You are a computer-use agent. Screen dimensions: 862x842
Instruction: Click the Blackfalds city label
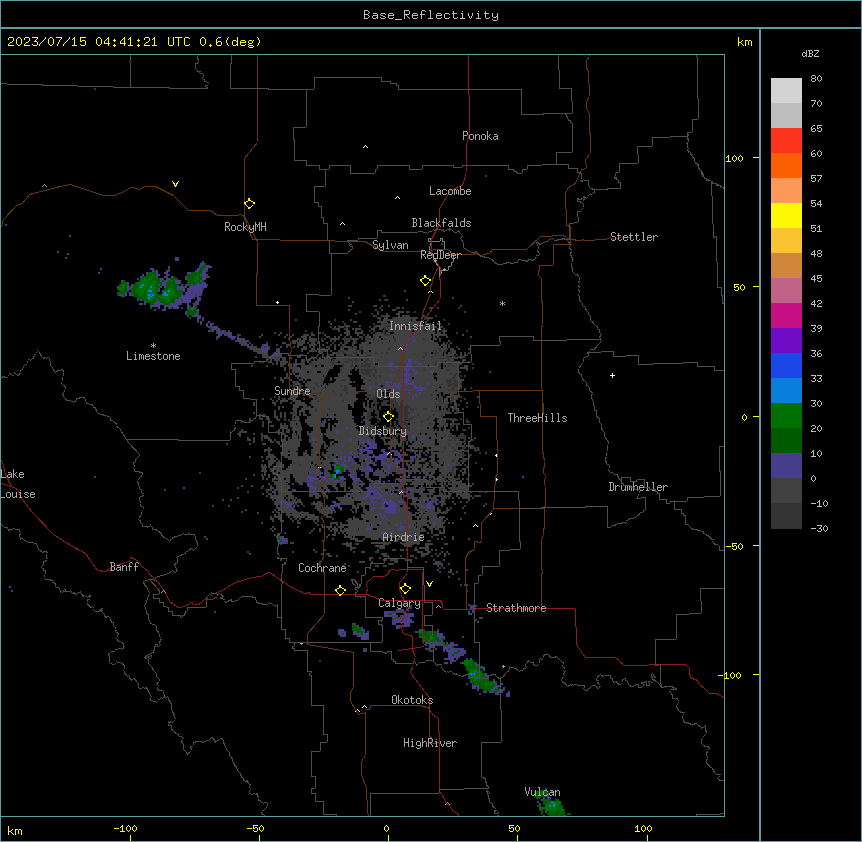[x=441, y=223]
